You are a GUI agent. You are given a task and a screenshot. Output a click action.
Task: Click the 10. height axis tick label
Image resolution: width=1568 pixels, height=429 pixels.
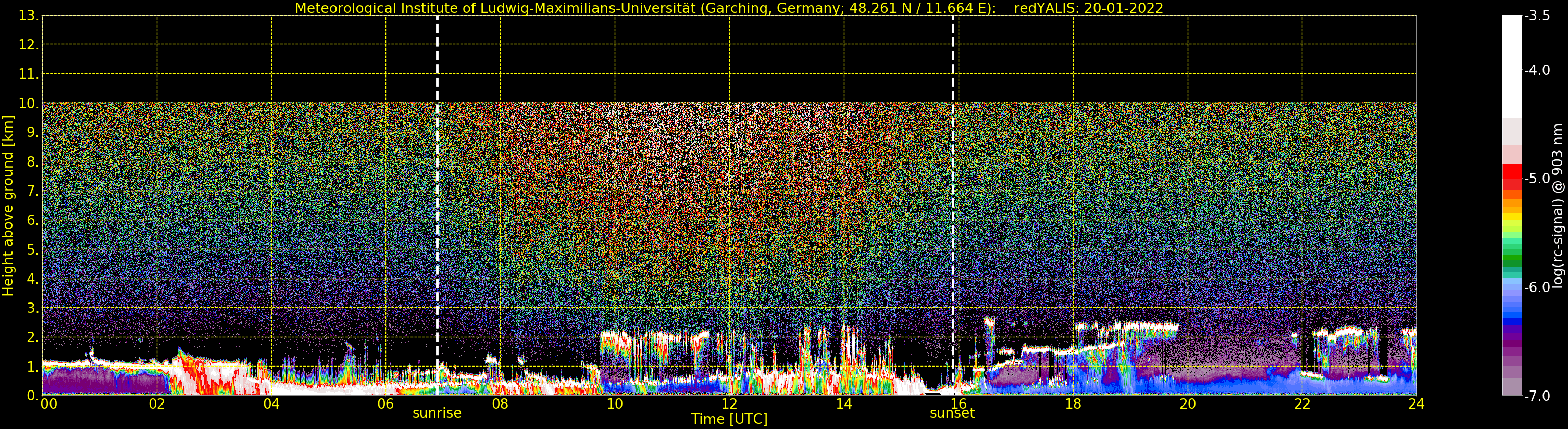[x=29, y=104]
